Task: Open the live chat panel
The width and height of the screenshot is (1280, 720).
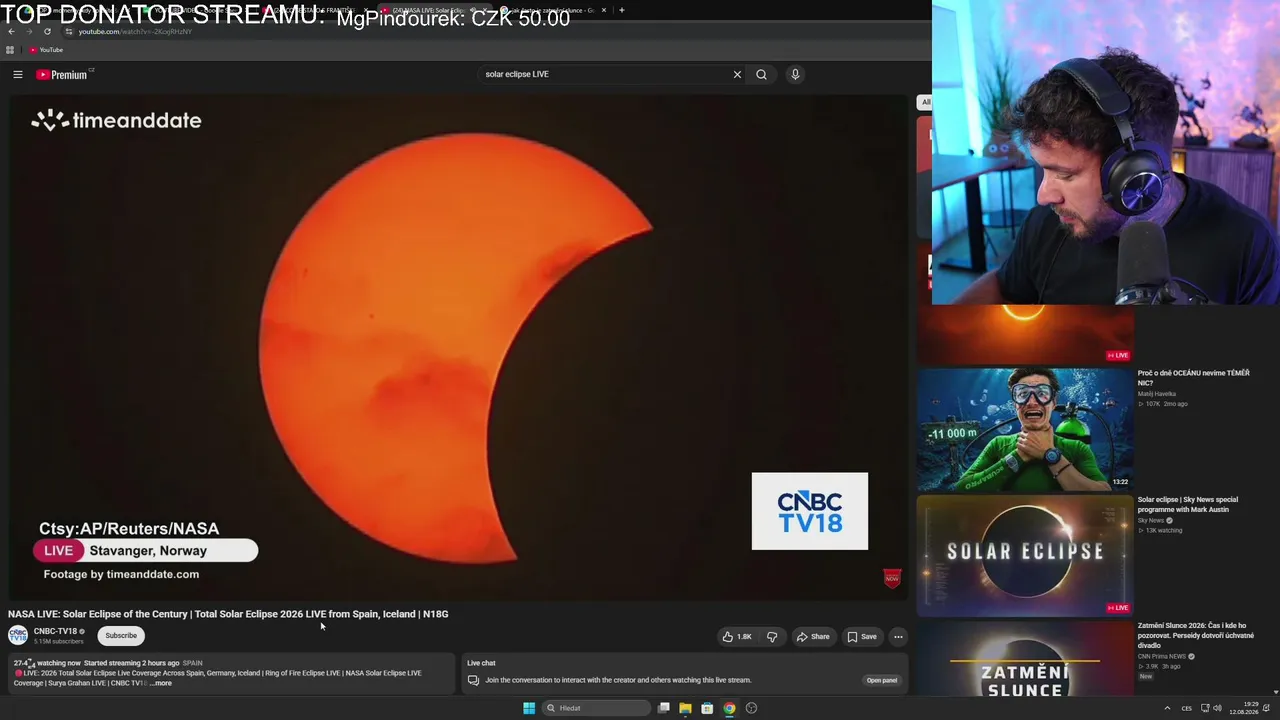Action: click(882, 680)
